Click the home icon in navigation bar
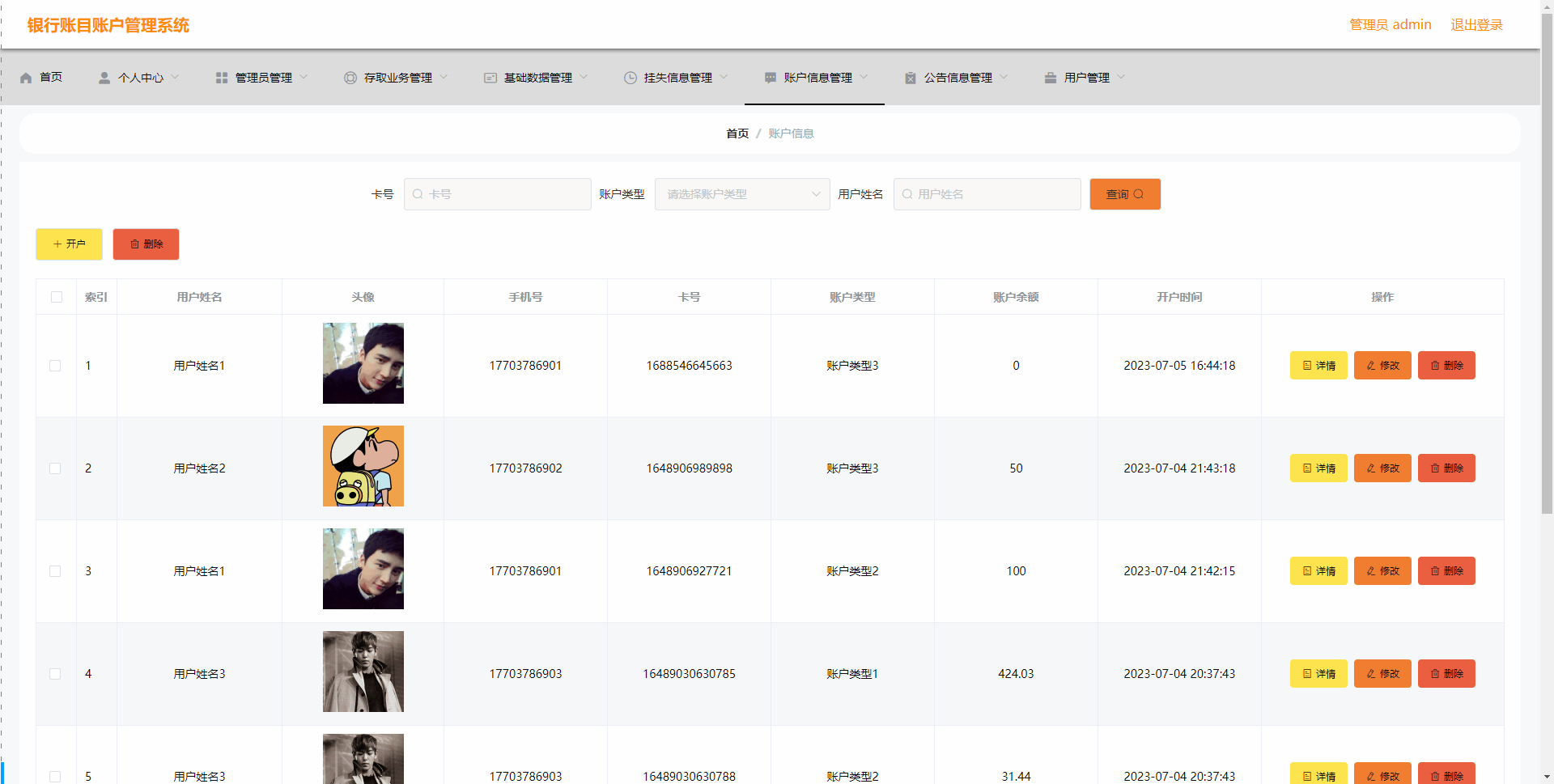1554x784 pixels. (26, 78)
